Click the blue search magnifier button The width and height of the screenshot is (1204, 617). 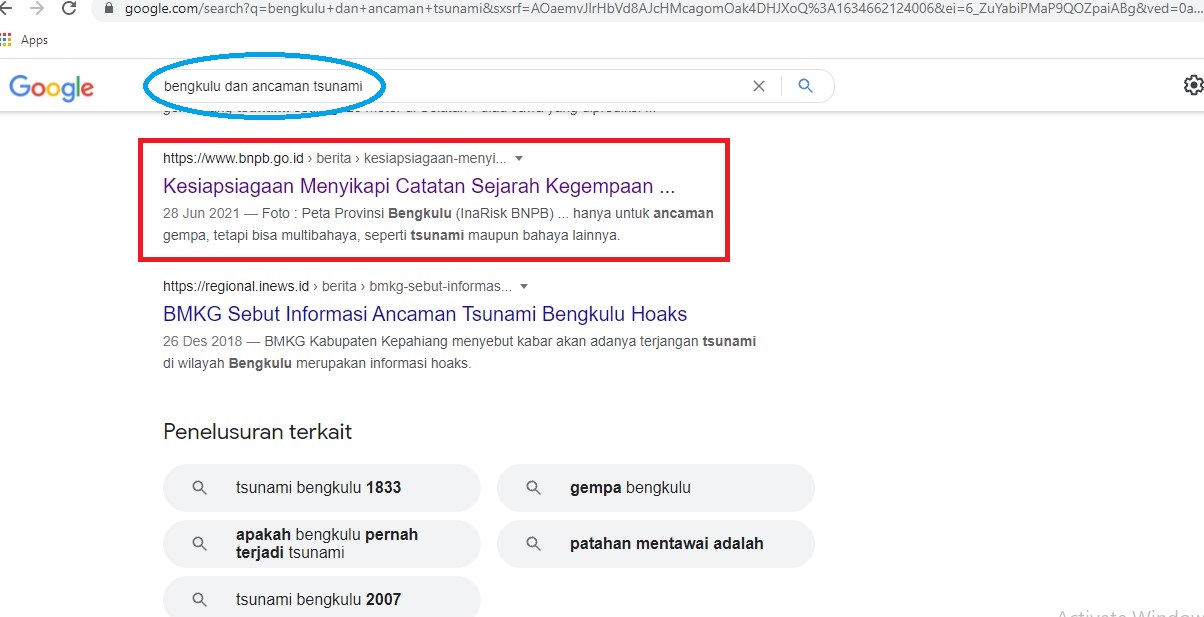(806, 86)
